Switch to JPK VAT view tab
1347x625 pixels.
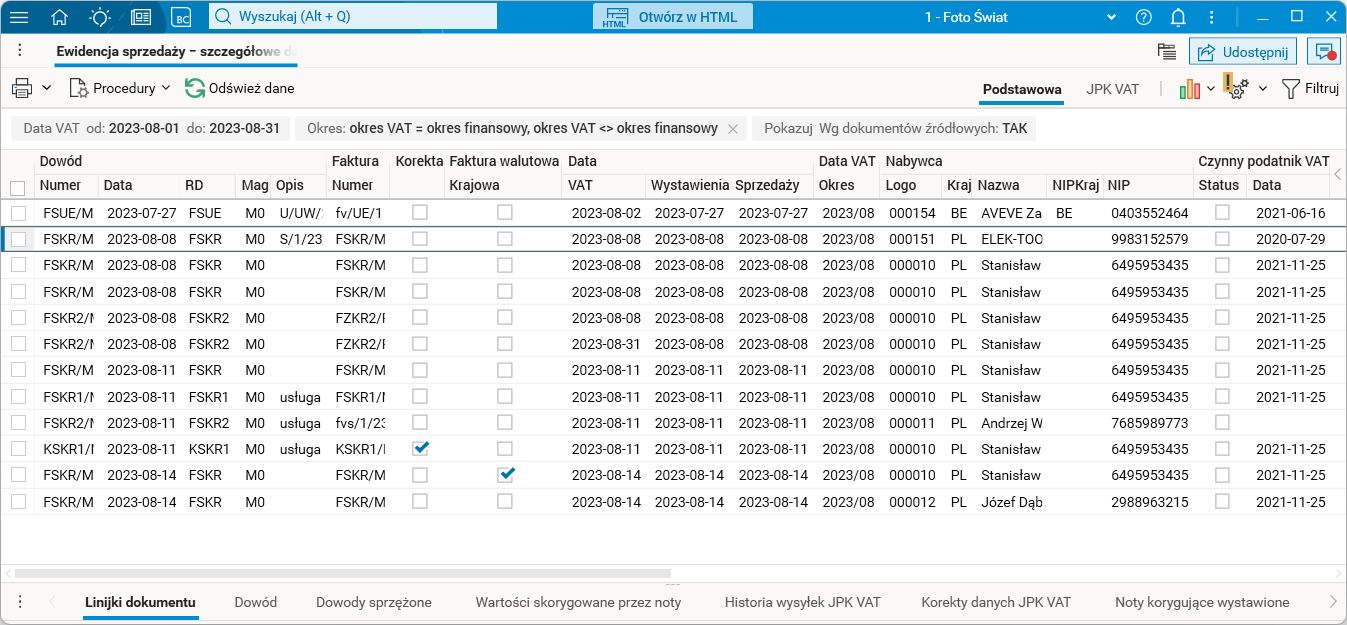pos(1113,89)
